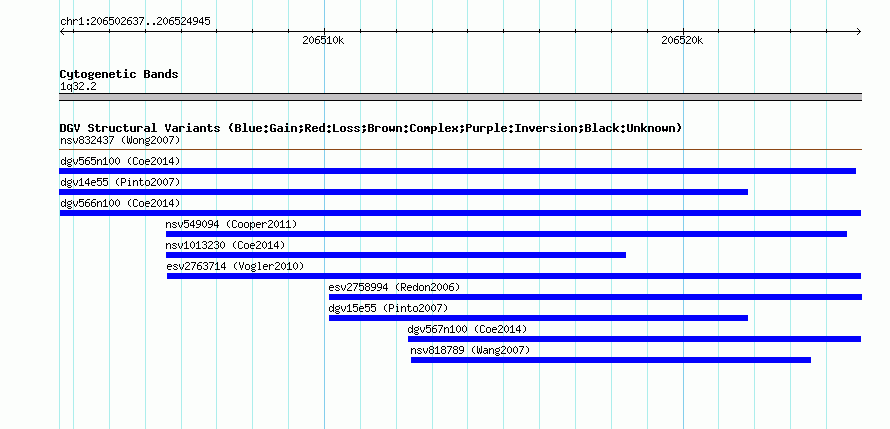The image size is (890, 429).
Task: Click the 206520k ruler tick label
Action: coord(682,40)
